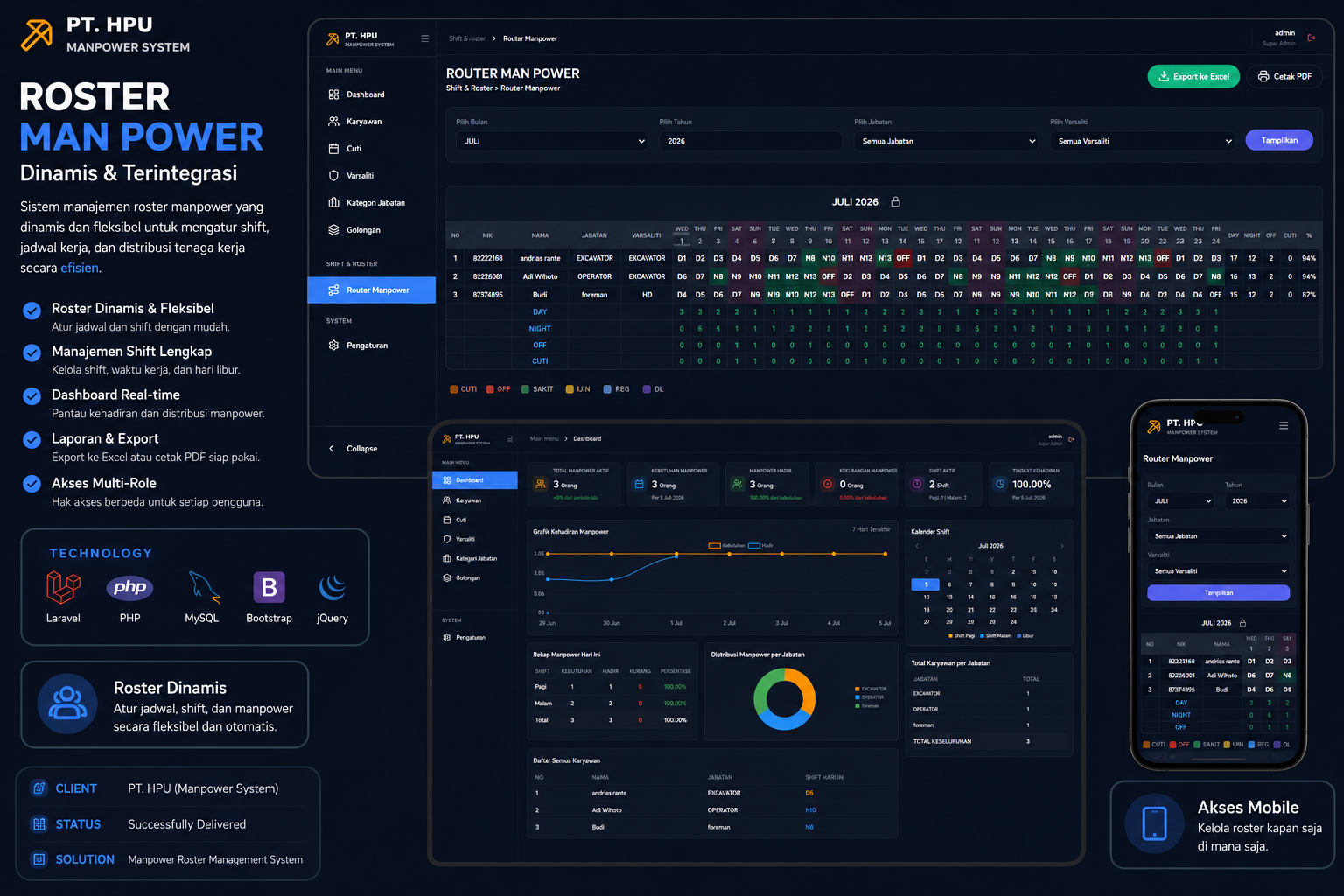Click the Tampilkan button on phone mockup
Viewport: 1344px width, 896px height.
1219,593
